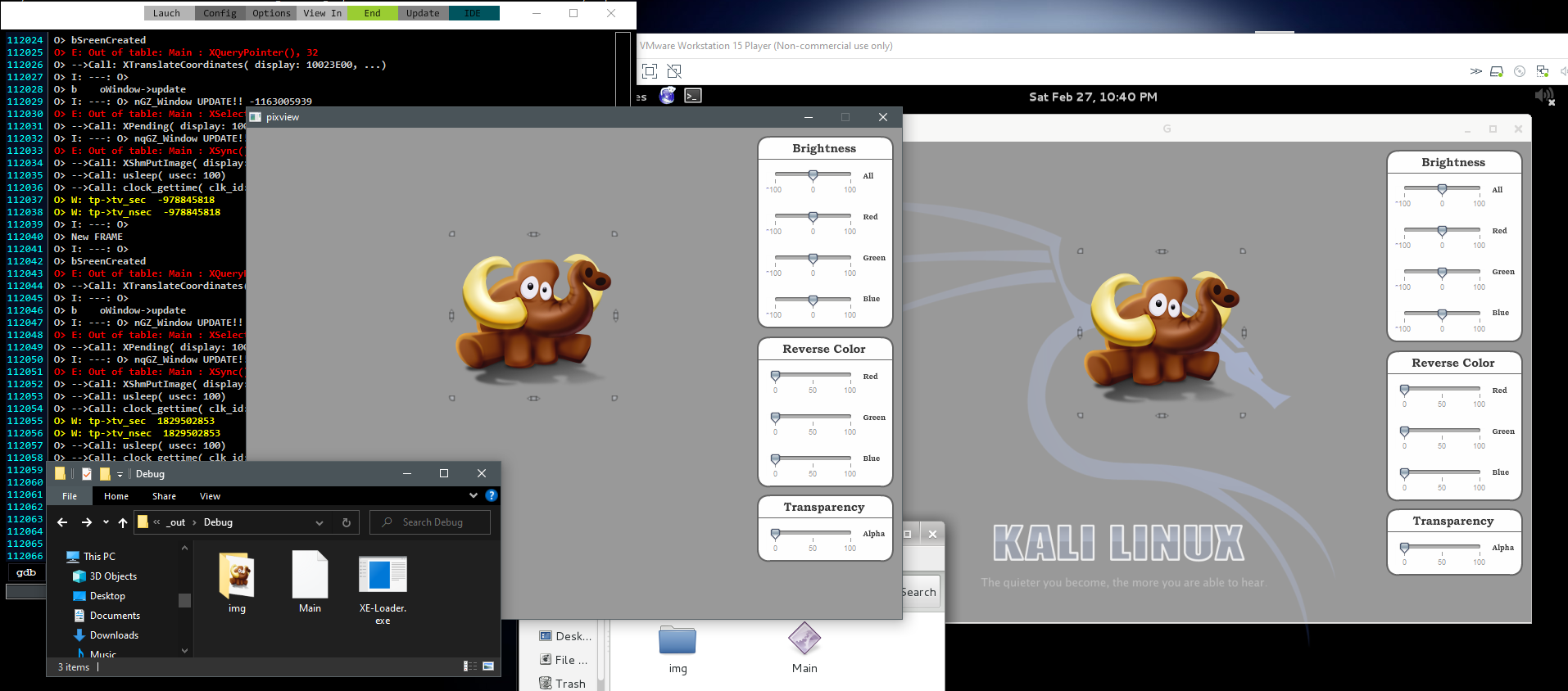The image size is (1568, 691).
Task: Select XE-Loader.exe in Debug explorer
Action: coord(383,589)
